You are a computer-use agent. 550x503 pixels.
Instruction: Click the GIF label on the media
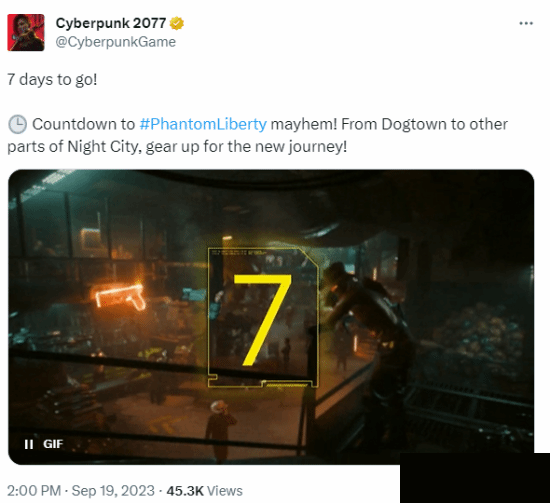pos(53,444)
